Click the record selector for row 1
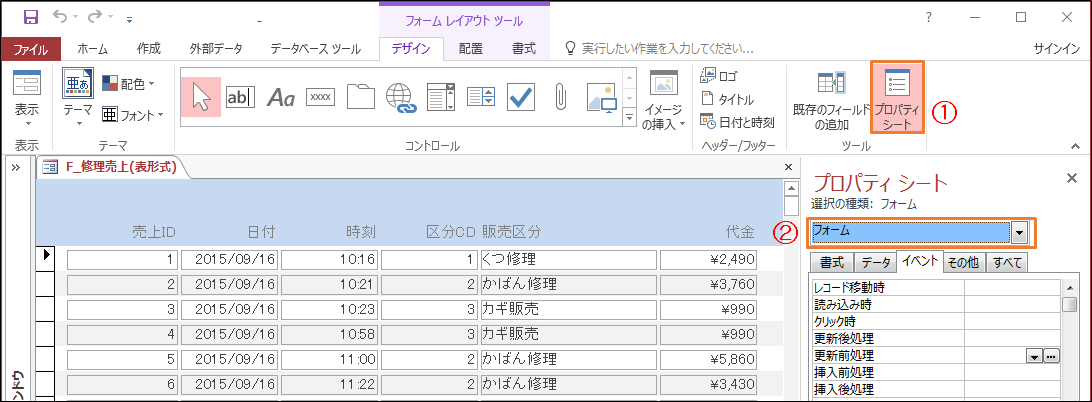 click(x=46, y=258)
